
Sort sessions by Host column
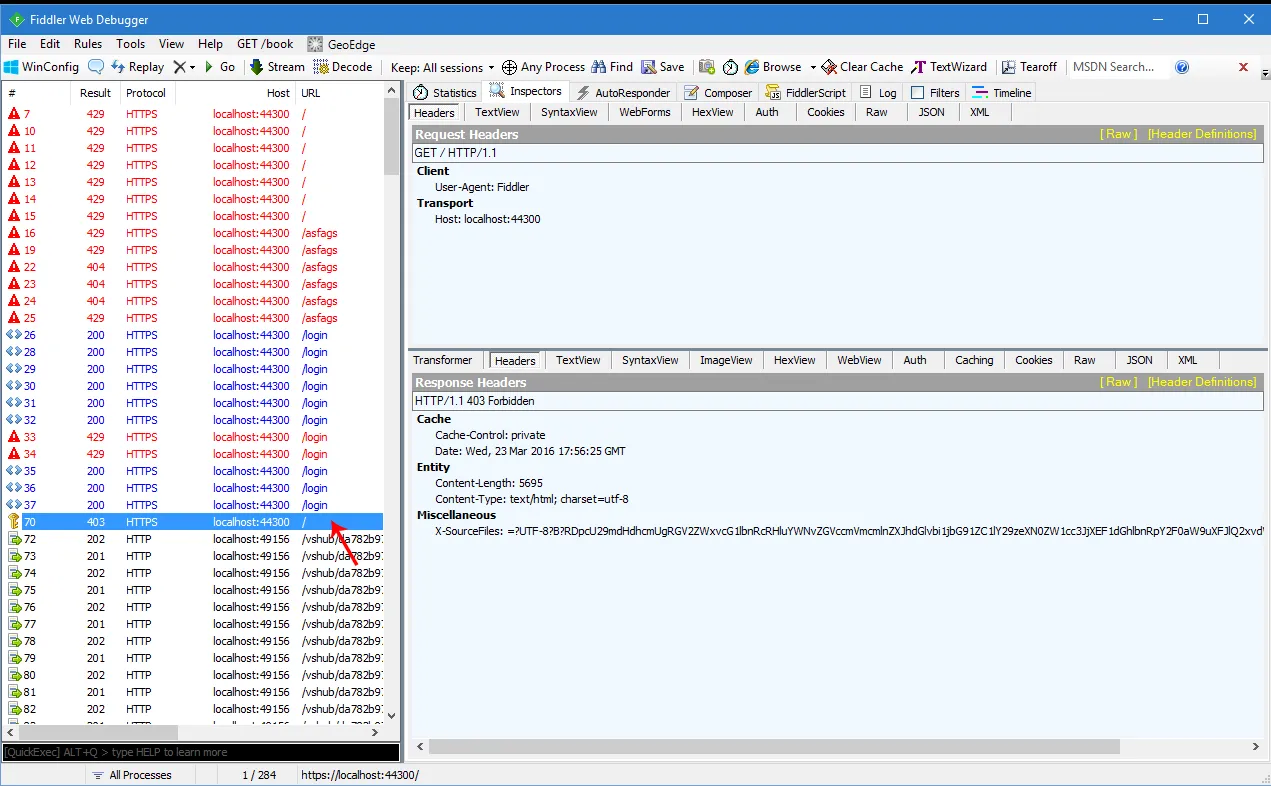234,93
